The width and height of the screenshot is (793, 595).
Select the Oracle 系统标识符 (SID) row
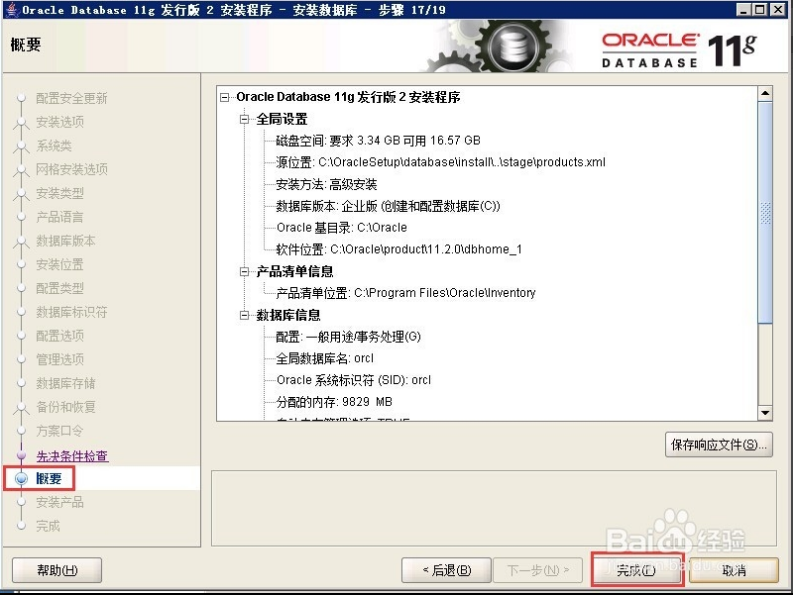pos(354,380)
